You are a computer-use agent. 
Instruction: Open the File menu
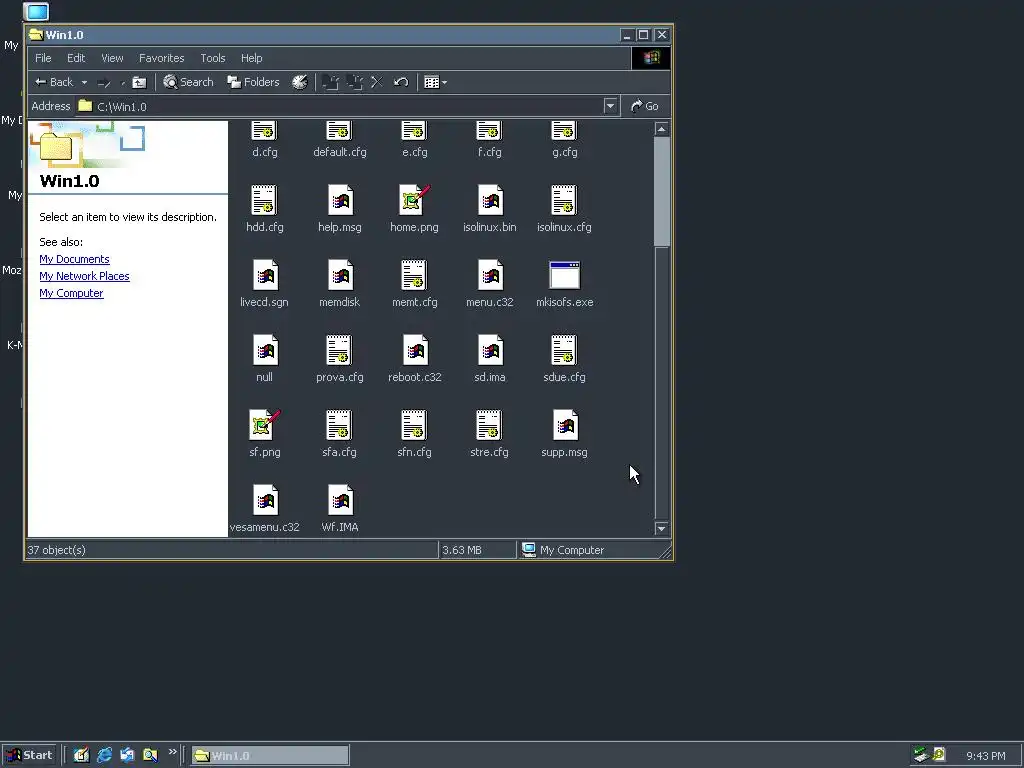pos(43,58)
